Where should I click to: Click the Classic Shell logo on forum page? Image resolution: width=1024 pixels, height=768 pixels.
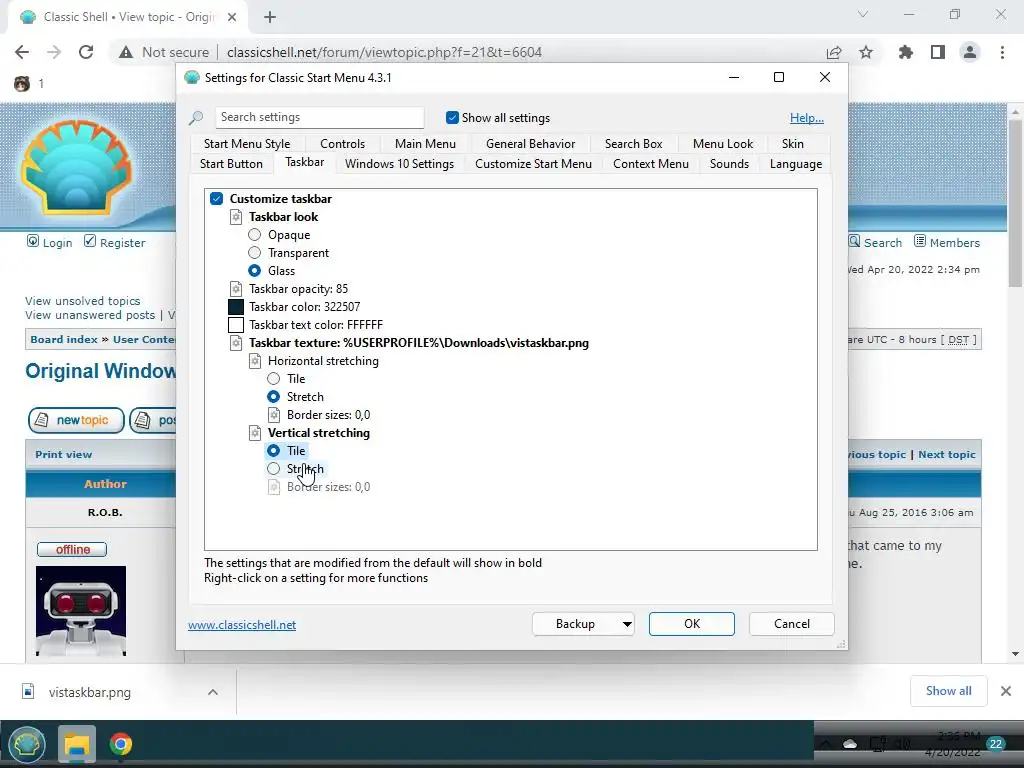pyautogui.click(x=77, y=167)
